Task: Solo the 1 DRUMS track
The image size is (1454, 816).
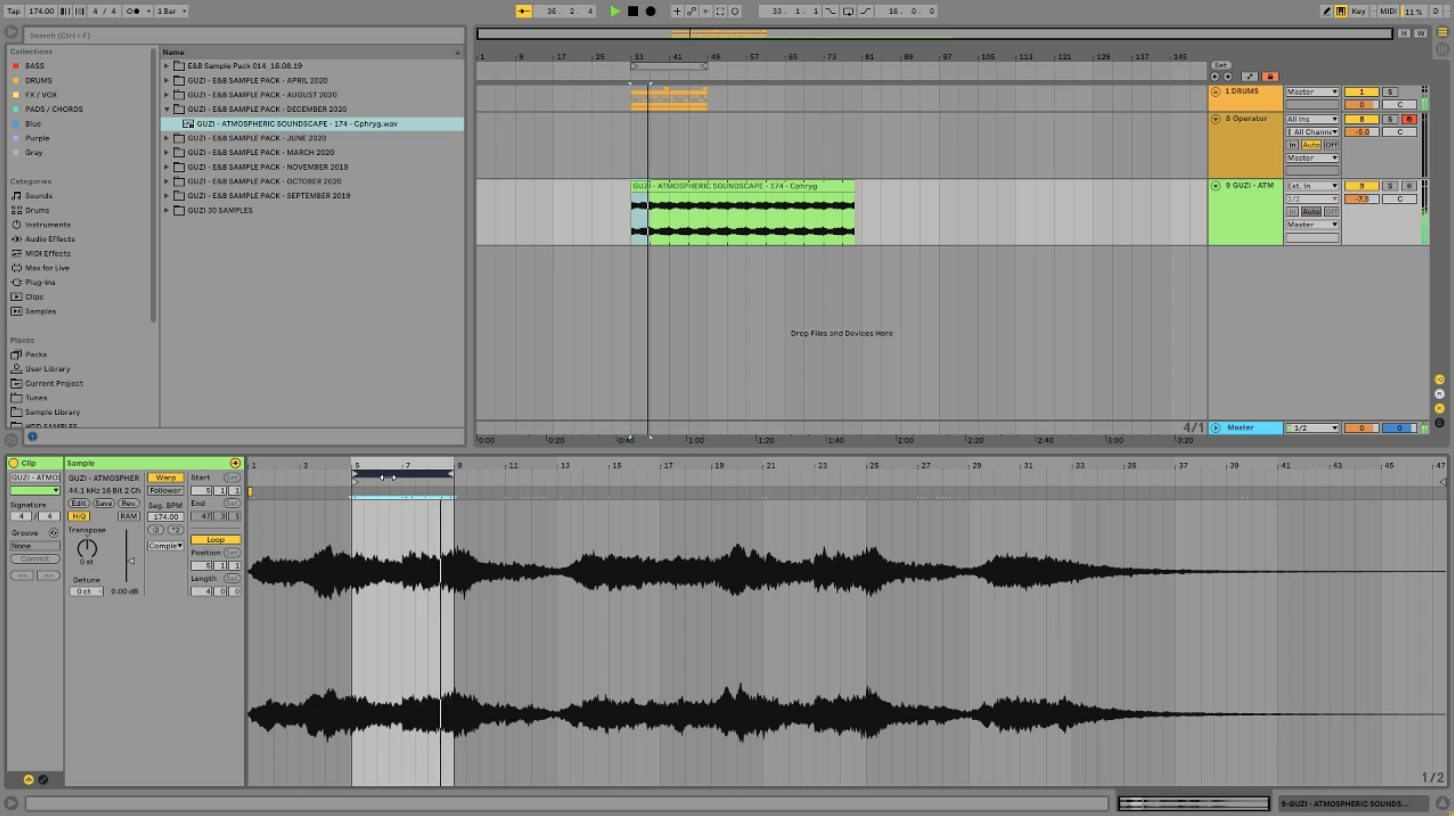Action: 1389,92
